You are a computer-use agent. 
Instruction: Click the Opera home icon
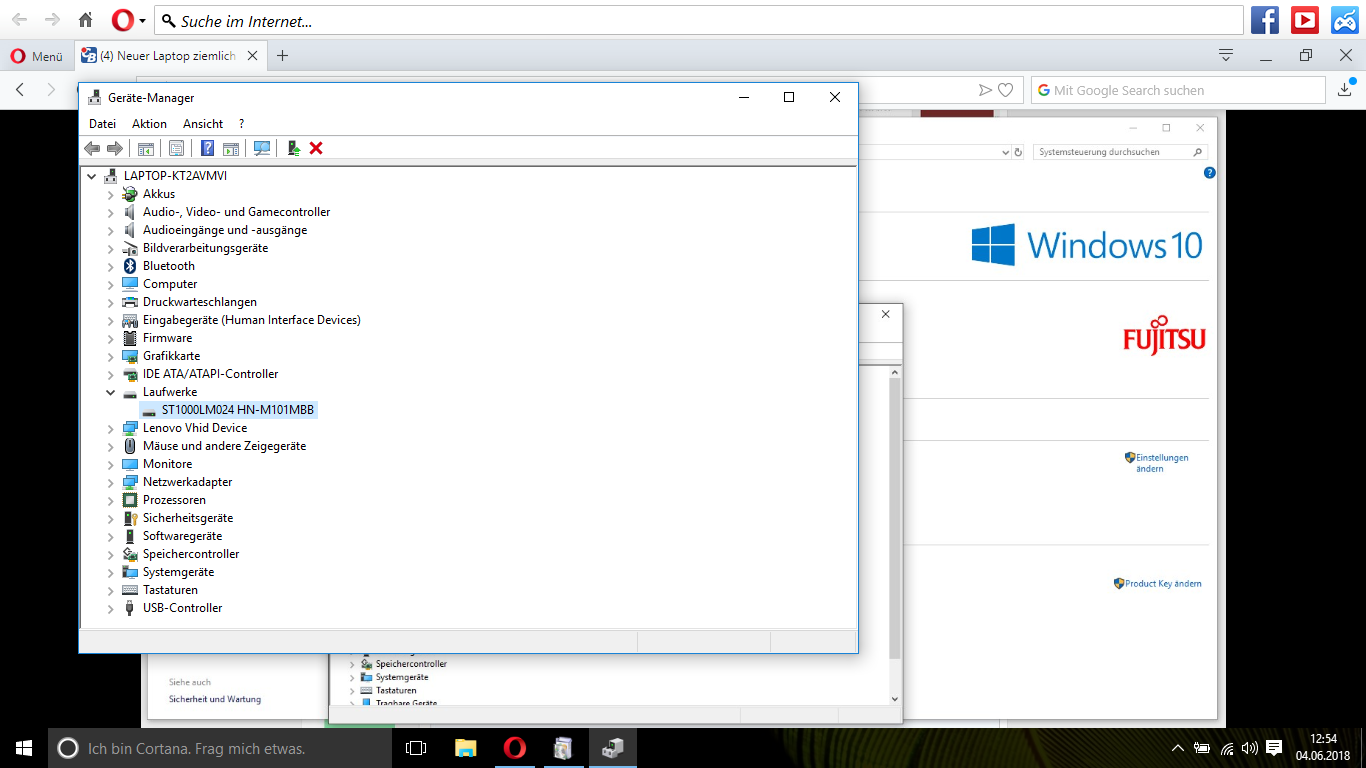coord(85,20)
